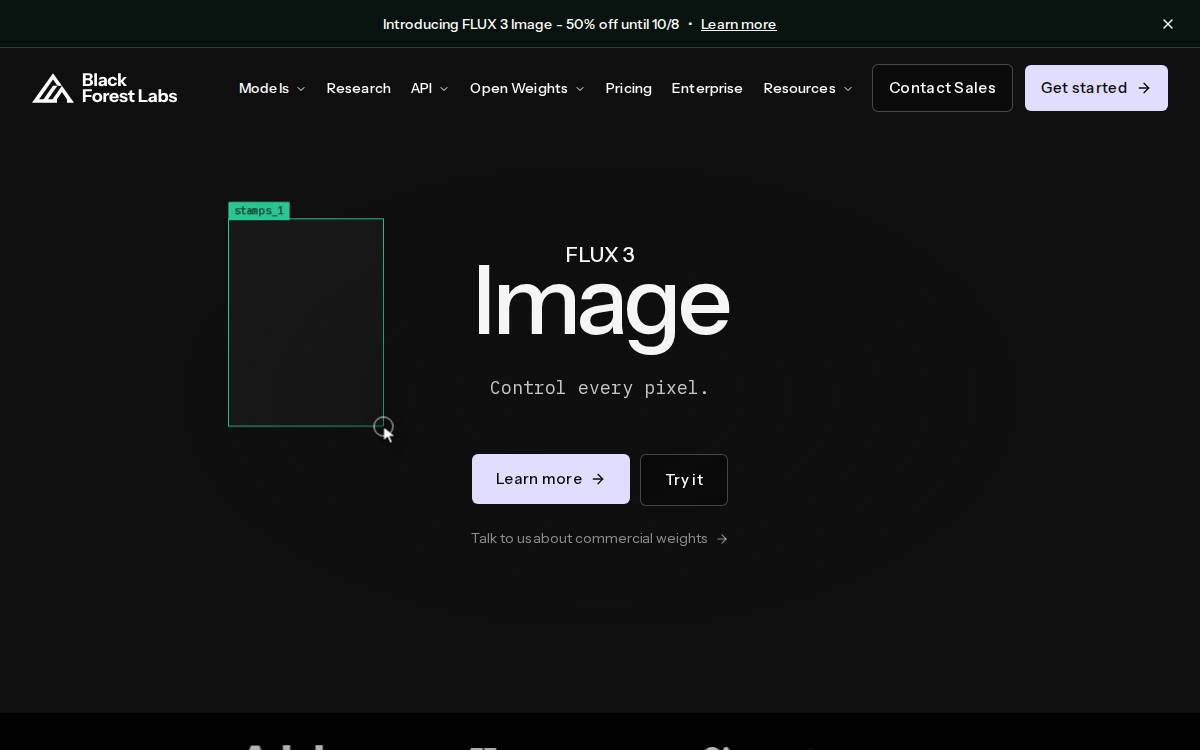Click the FLUX 3 heading
1200x750 pixels.
click(x=600, y=255)
